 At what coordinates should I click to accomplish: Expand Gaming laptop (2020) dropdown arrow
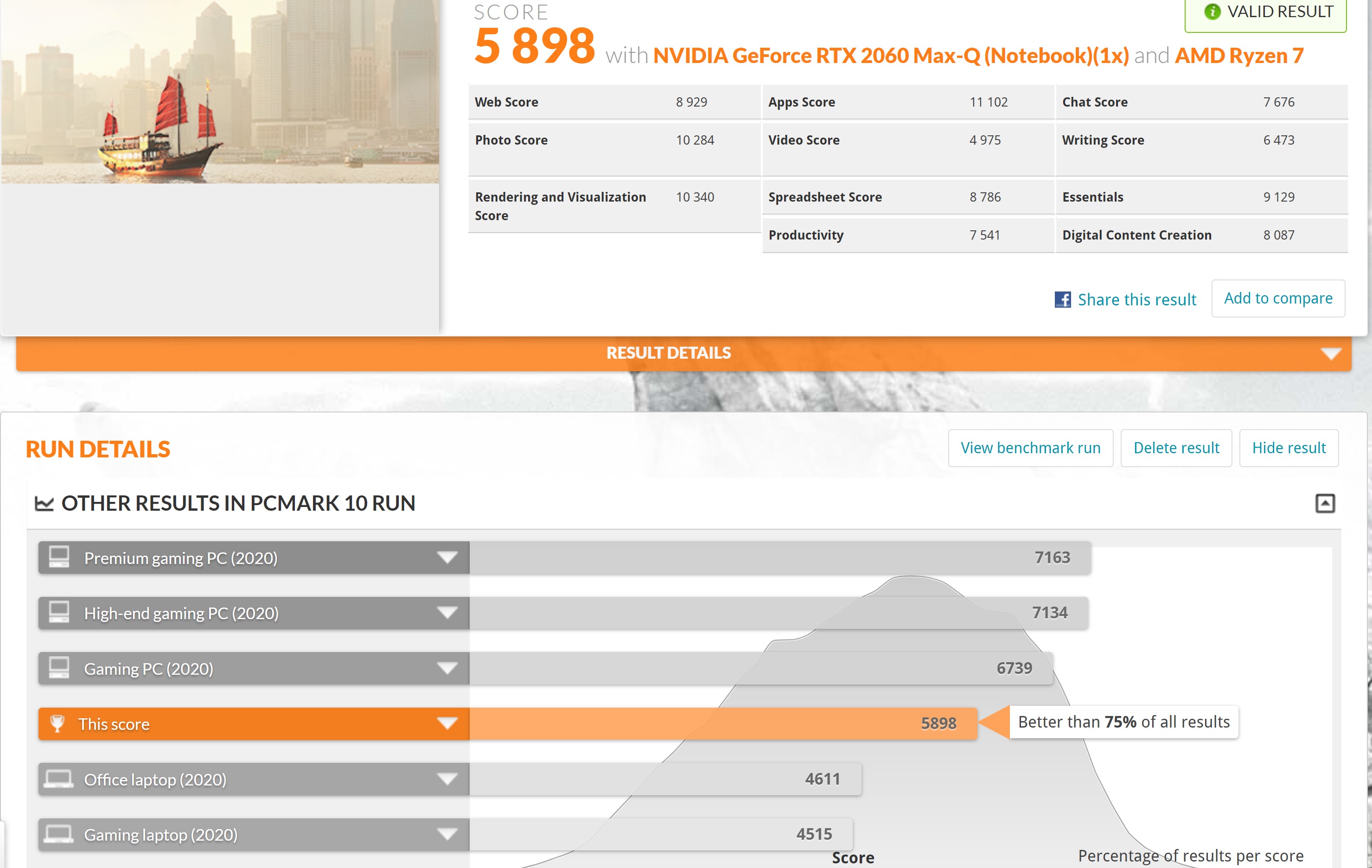point(447,834)
